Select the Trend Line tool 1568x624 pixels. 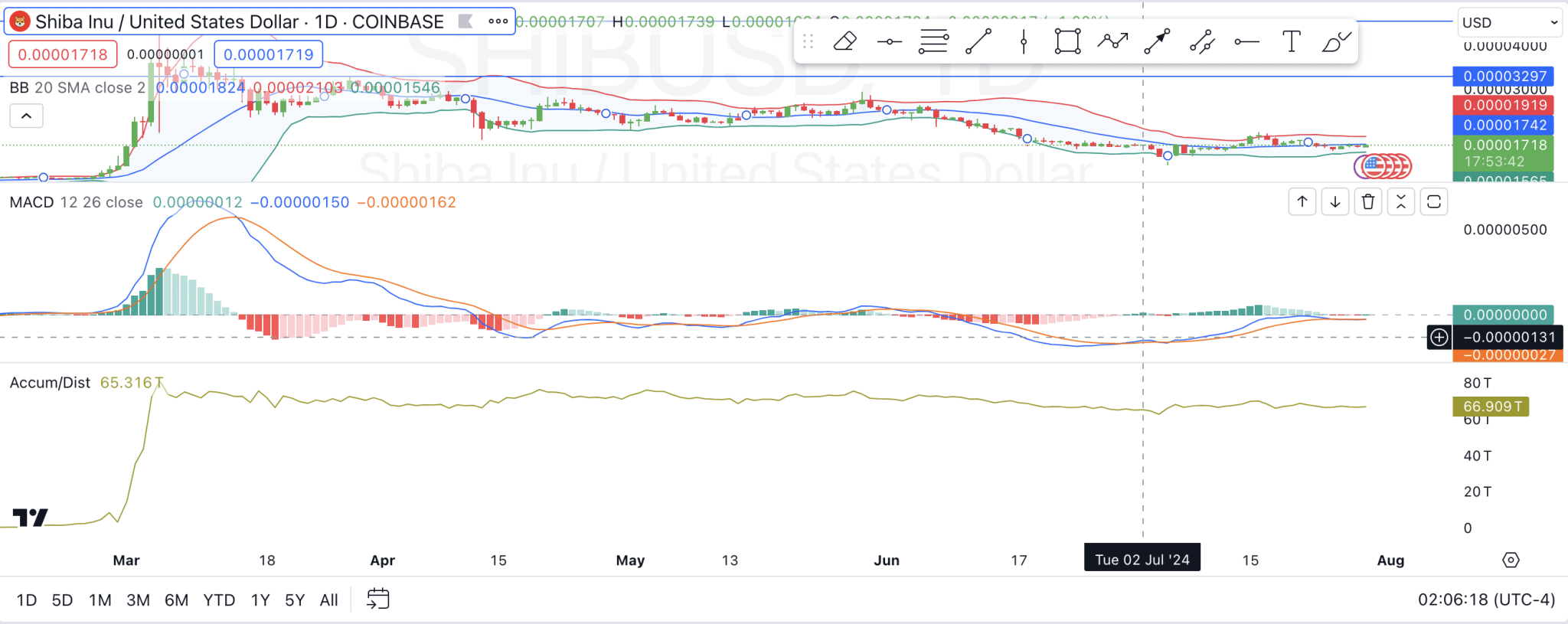tap(978, 41)
